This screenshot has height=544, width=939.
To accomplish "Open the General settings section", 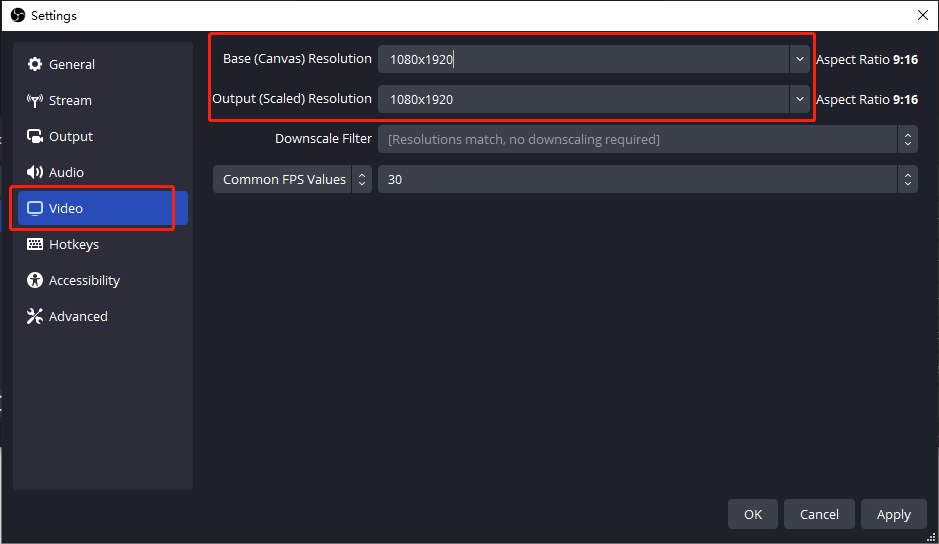I will click(x=103, y=64).
